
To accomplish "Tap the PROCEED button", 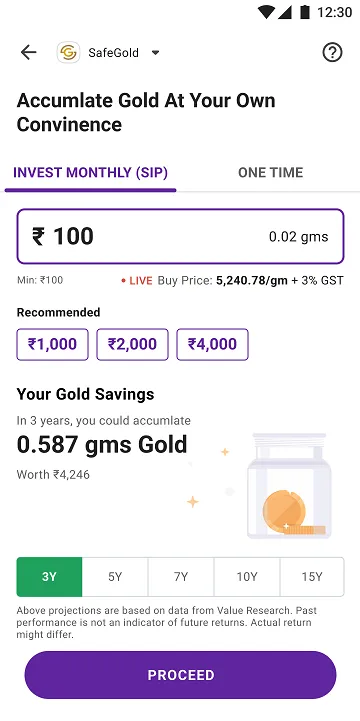I will click(x=180, y=675).
